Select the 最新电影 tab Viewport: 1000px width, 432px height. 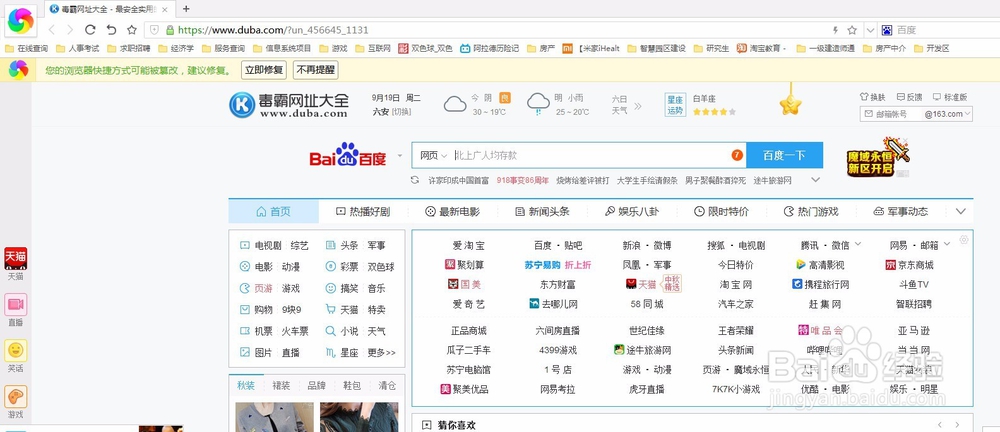coord(452,211)
